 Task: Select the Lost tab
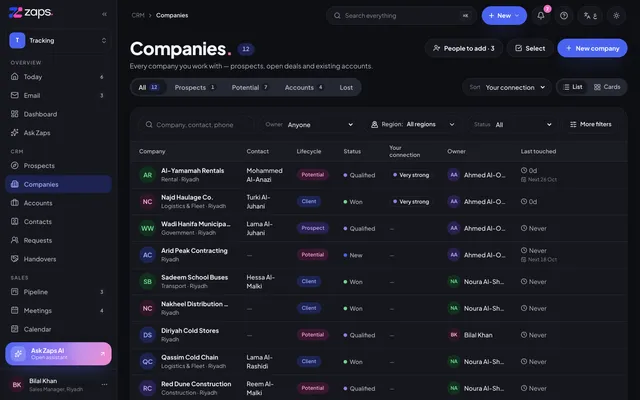pos(346,87)
